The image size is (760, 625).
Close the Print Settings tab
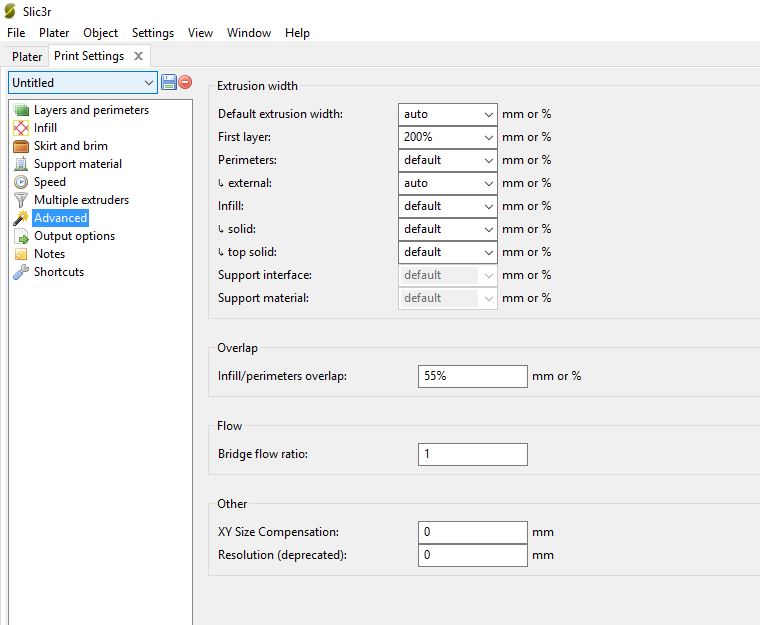pyautogui.click(x=139, y=56)
